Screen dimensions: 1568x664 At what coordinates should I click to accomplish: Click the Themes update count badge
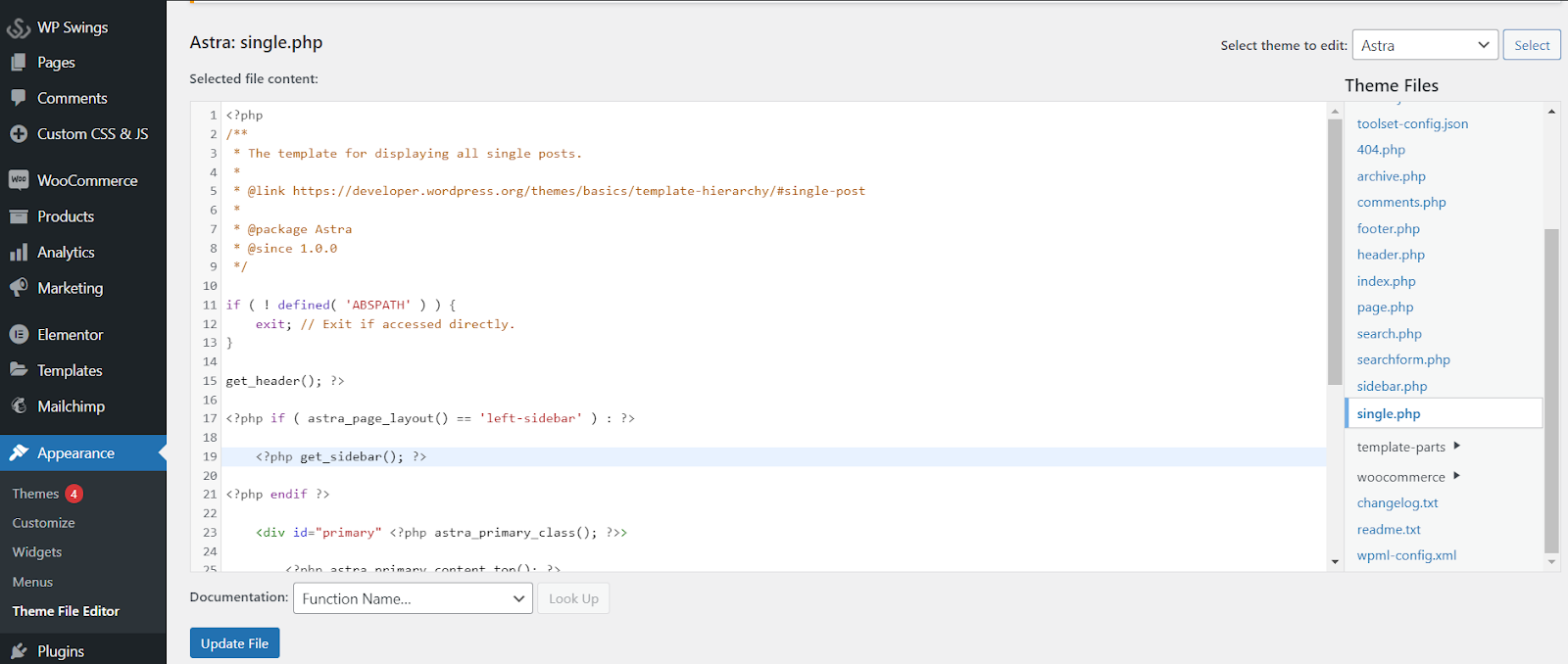point(73,494)
